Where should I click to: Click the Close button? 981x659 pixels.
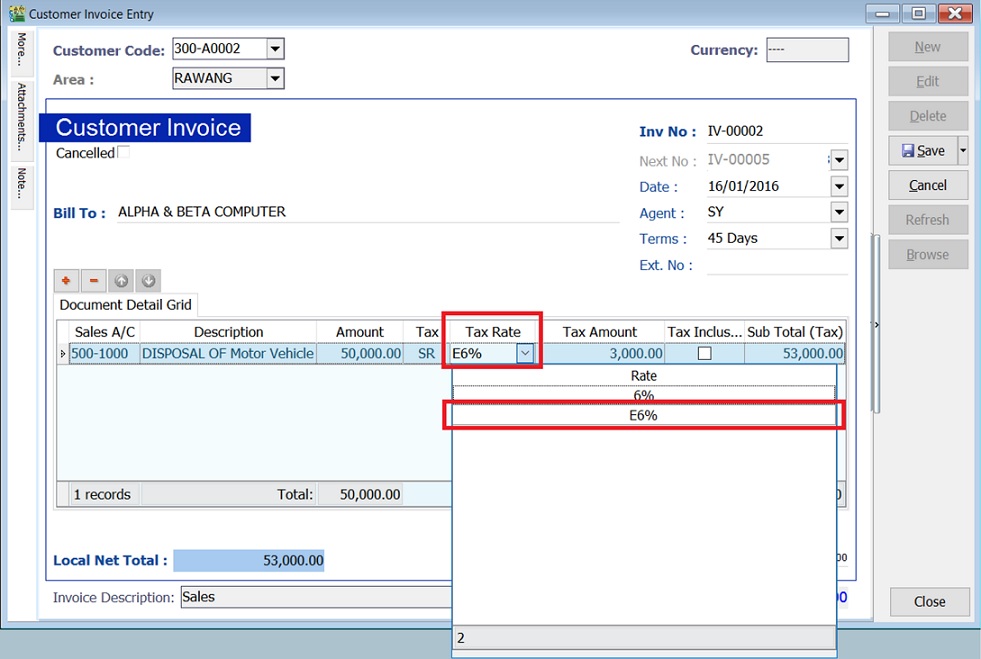(x=929, y=601)
